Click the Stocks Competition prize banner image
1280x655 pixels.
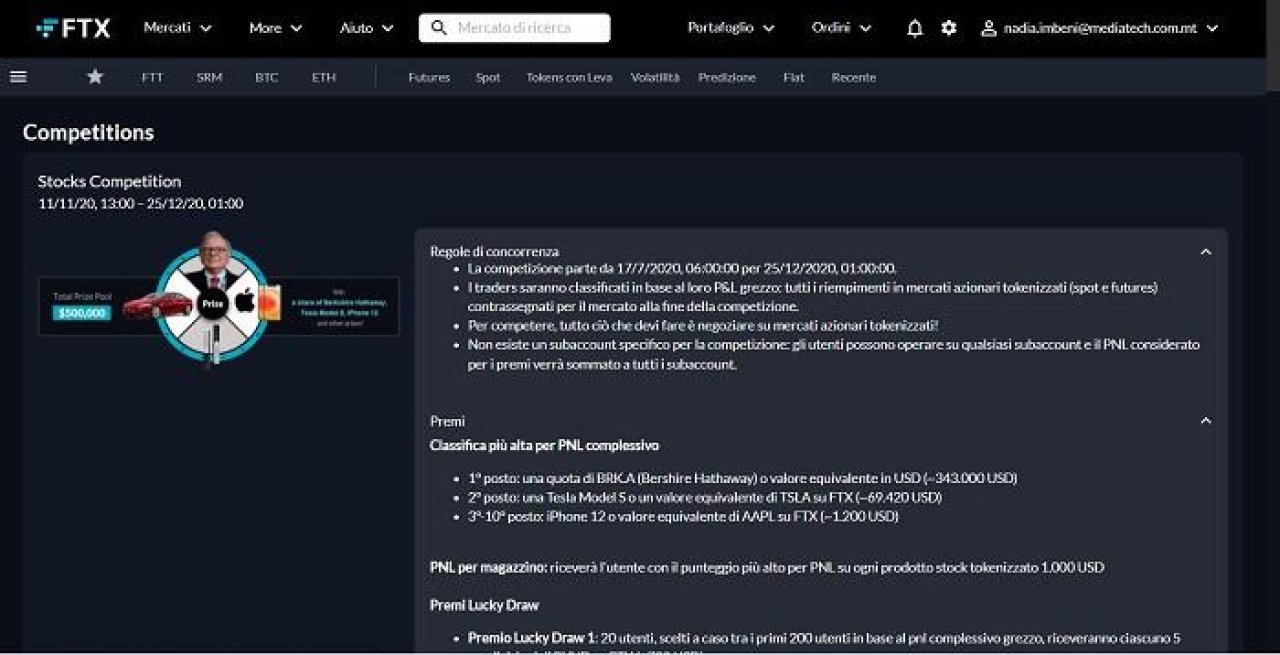click(218, 300)
